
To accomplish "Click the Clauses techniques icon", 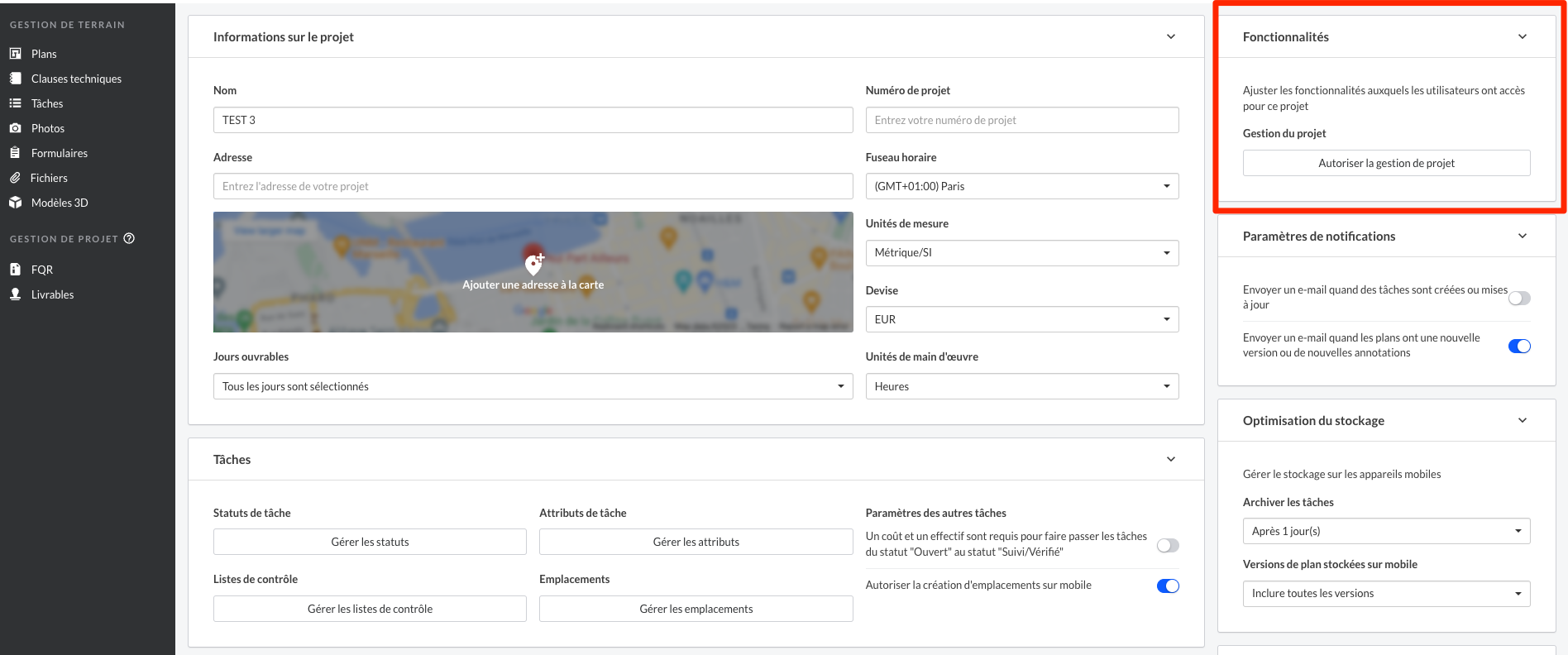I will pos(15,79).
